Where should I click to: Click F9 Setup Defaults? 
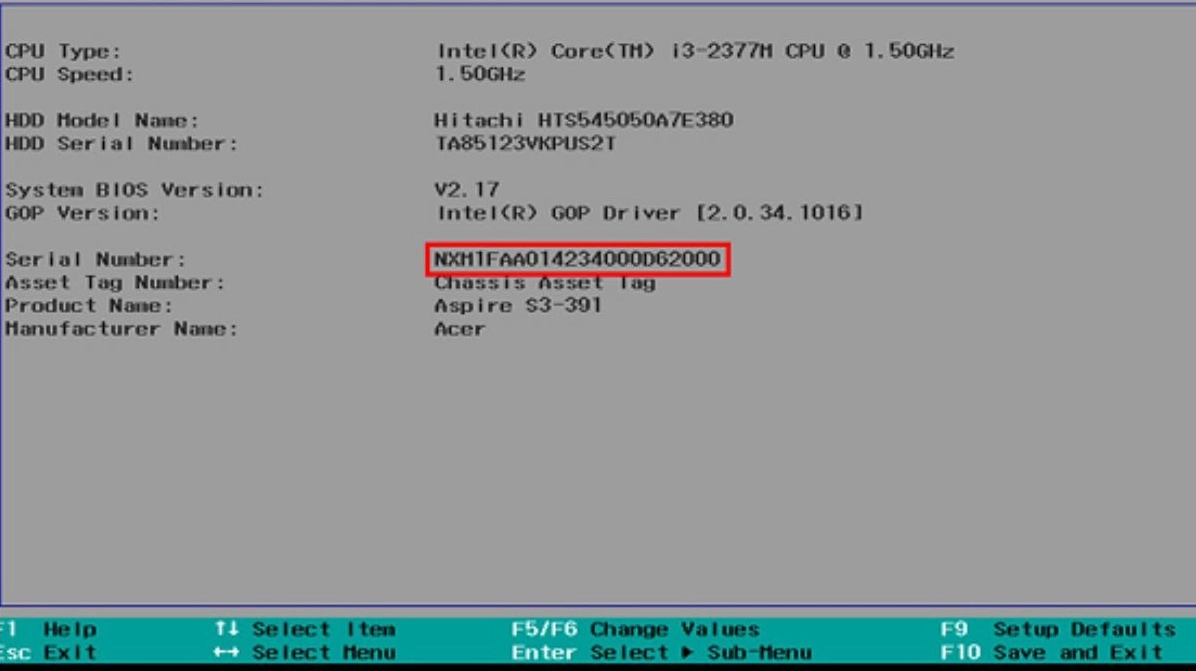point(1057,630)
